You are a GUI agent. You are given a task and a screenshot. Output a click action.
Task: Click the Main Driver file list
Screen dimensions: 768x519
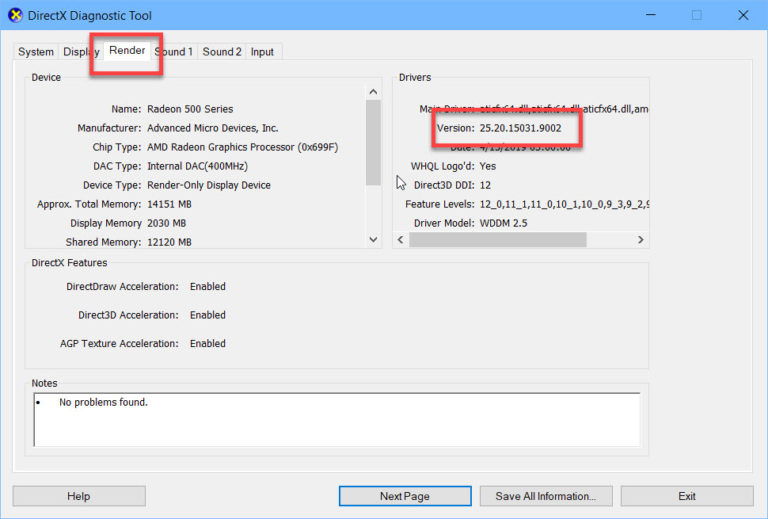[564, 109]
